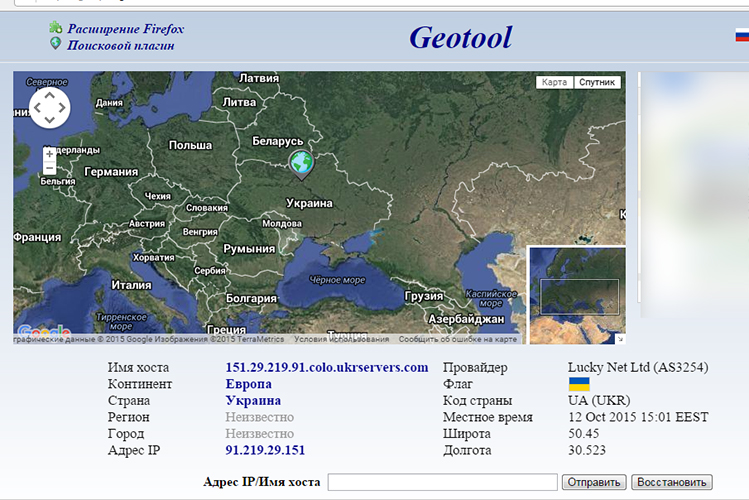Screen dimensions: 749x500
Task: Click the Firefox extension puzzle icon
Action: point(55,27)
